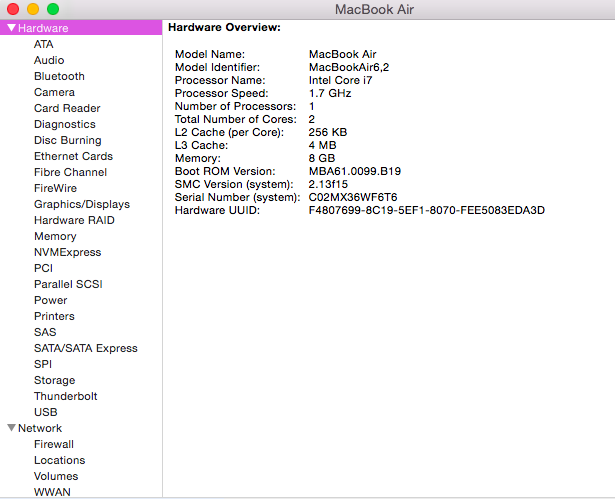615x499 pixels.
Task: Select Disc Burning entry
Action: point(68,140)
